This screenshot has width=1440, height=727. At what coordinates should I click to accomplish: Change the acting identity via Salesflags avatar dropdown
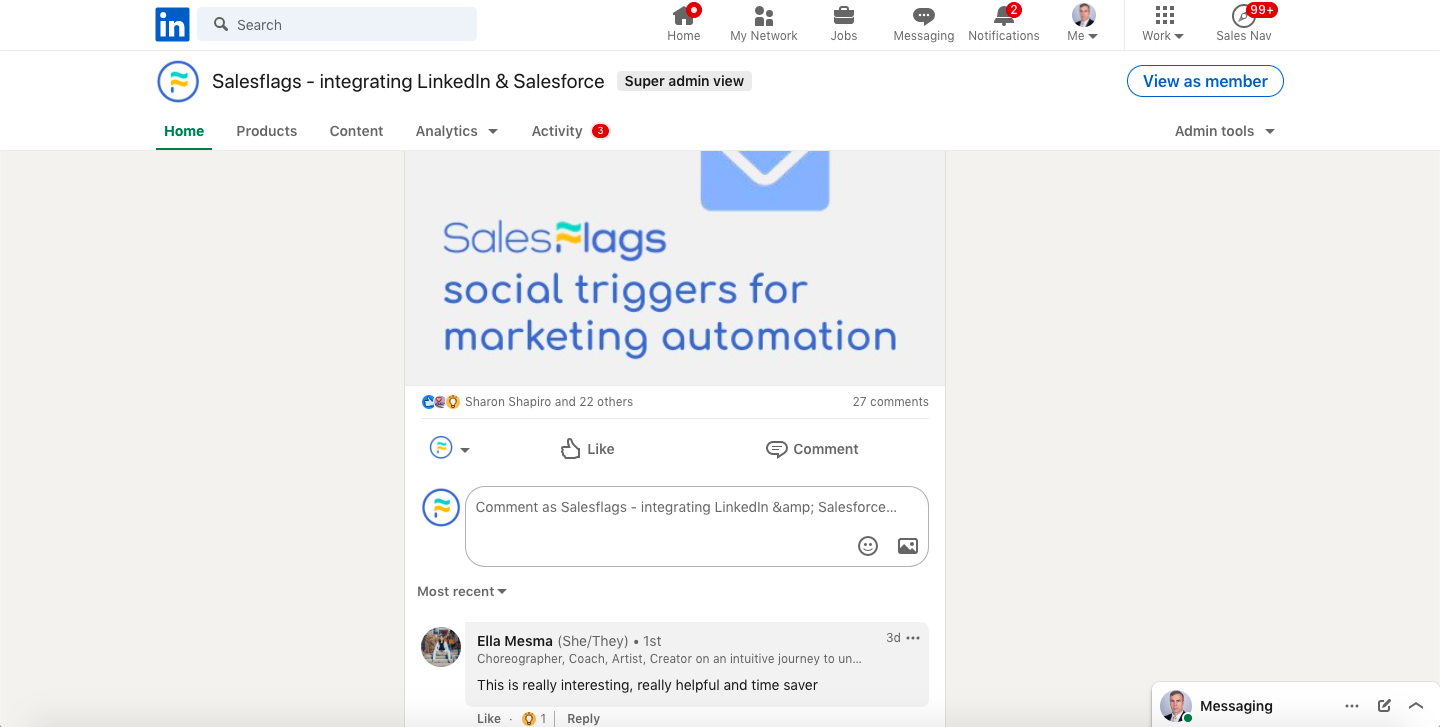[x=449, y=449]
